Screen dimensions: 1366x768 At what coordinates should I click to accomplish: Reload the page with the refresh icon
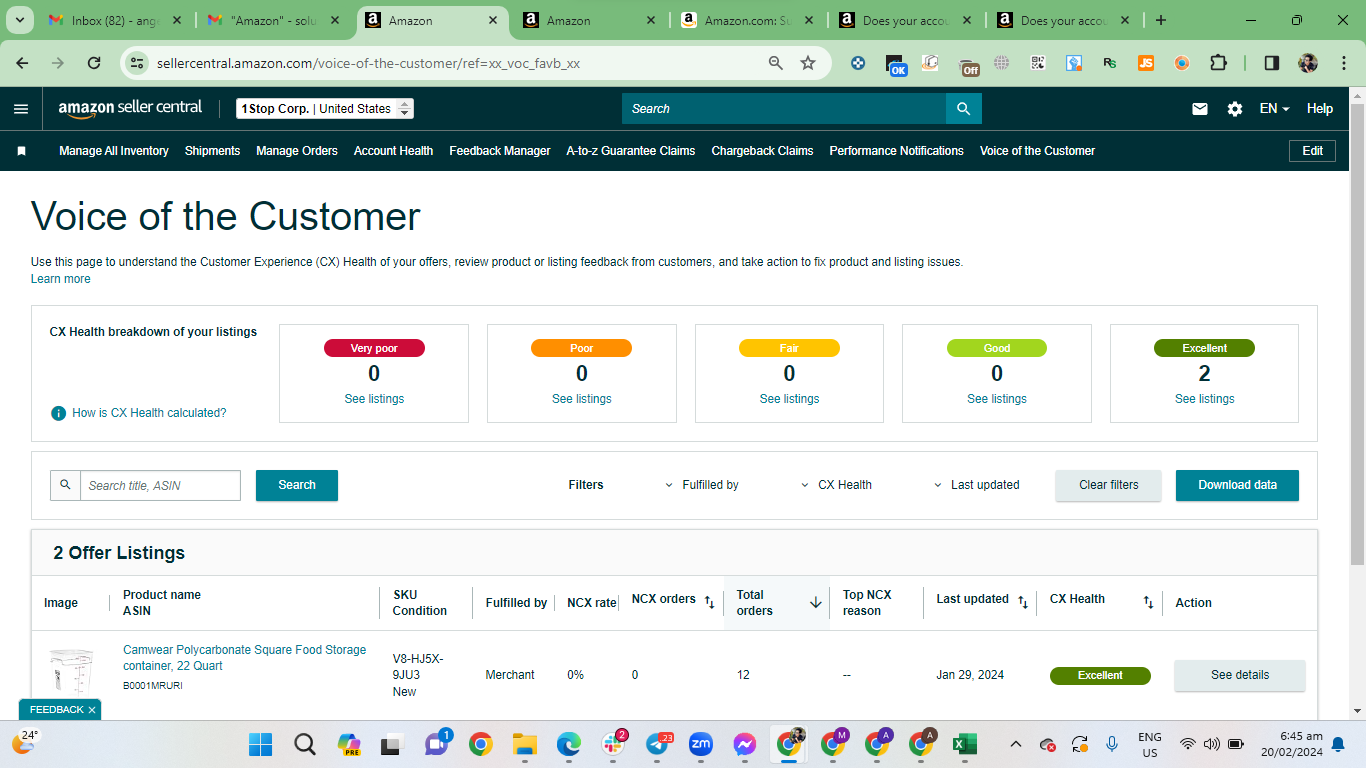click(x=94, y=63)
